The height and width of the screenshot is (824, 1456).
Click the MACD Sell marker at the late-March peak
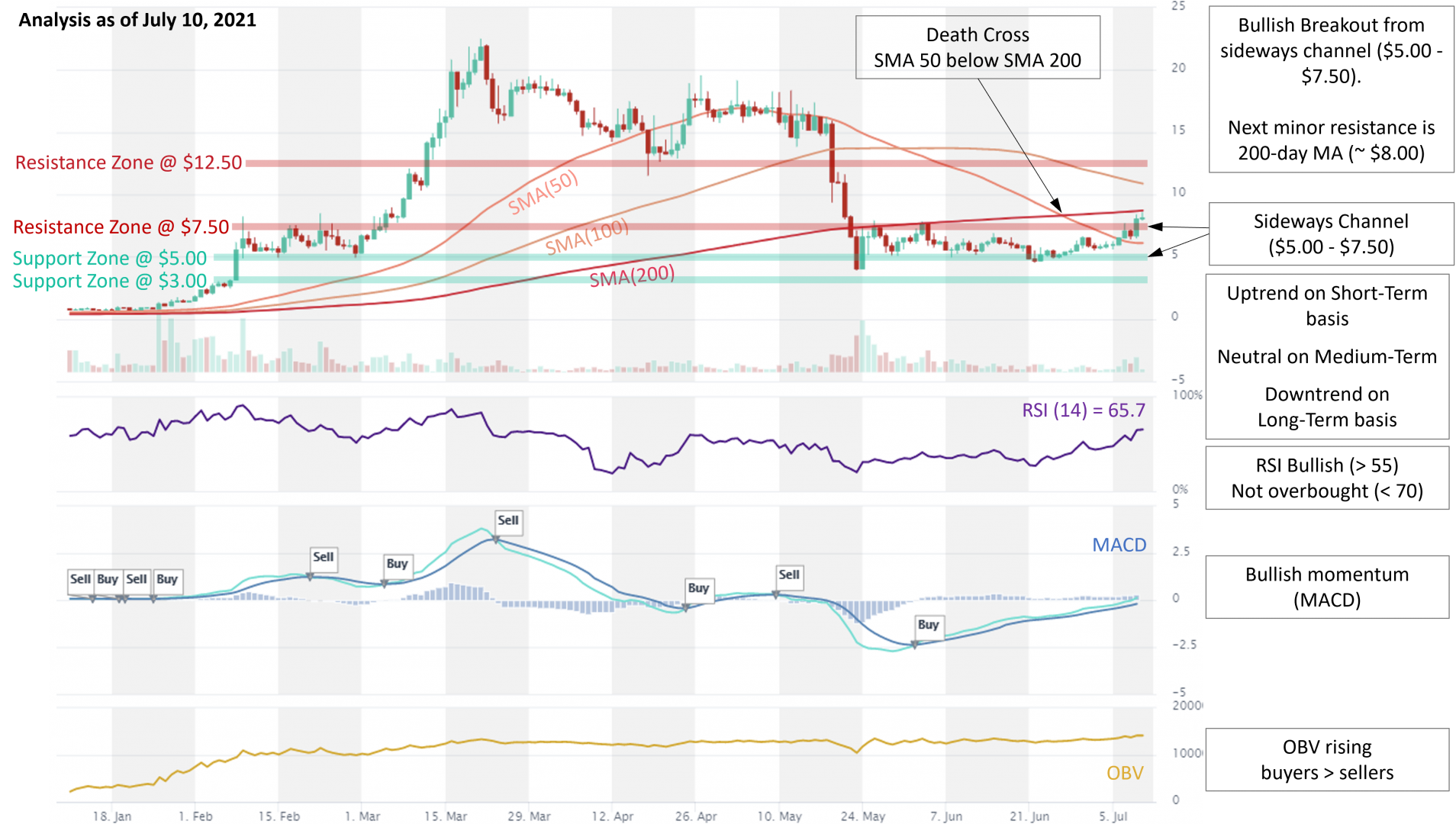(x=508, y=521)
